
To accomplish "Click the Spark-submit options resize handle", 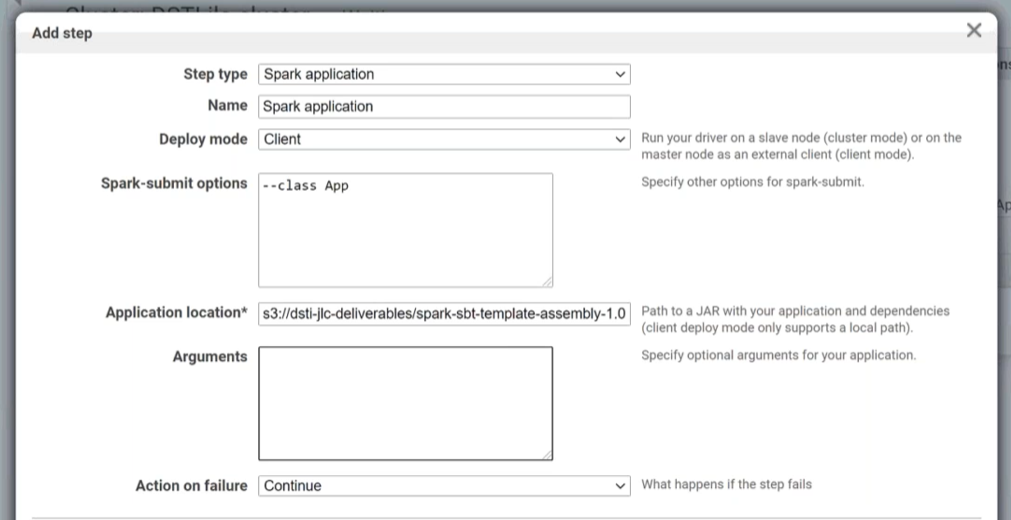I will click(x=547, y=281).
